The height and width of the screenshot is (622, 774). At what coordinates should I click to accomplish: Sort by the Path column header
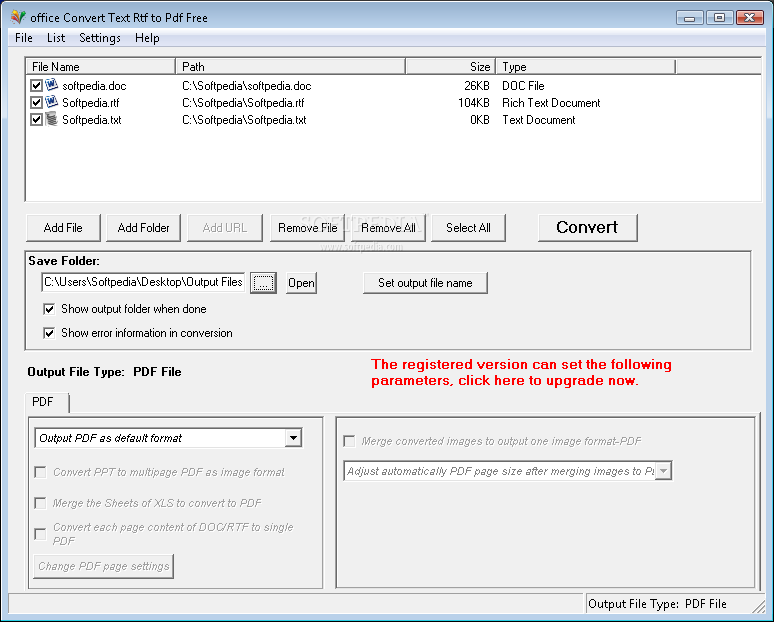pyautogui.click(x=290, y=67)
